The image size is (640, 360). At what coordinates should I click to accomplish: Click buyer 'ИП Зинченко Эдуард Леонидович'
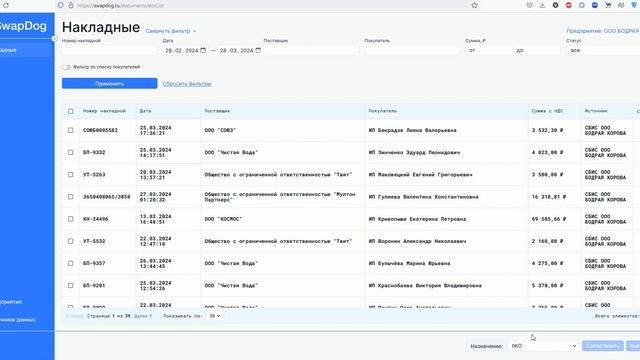(x=414, y=152)
